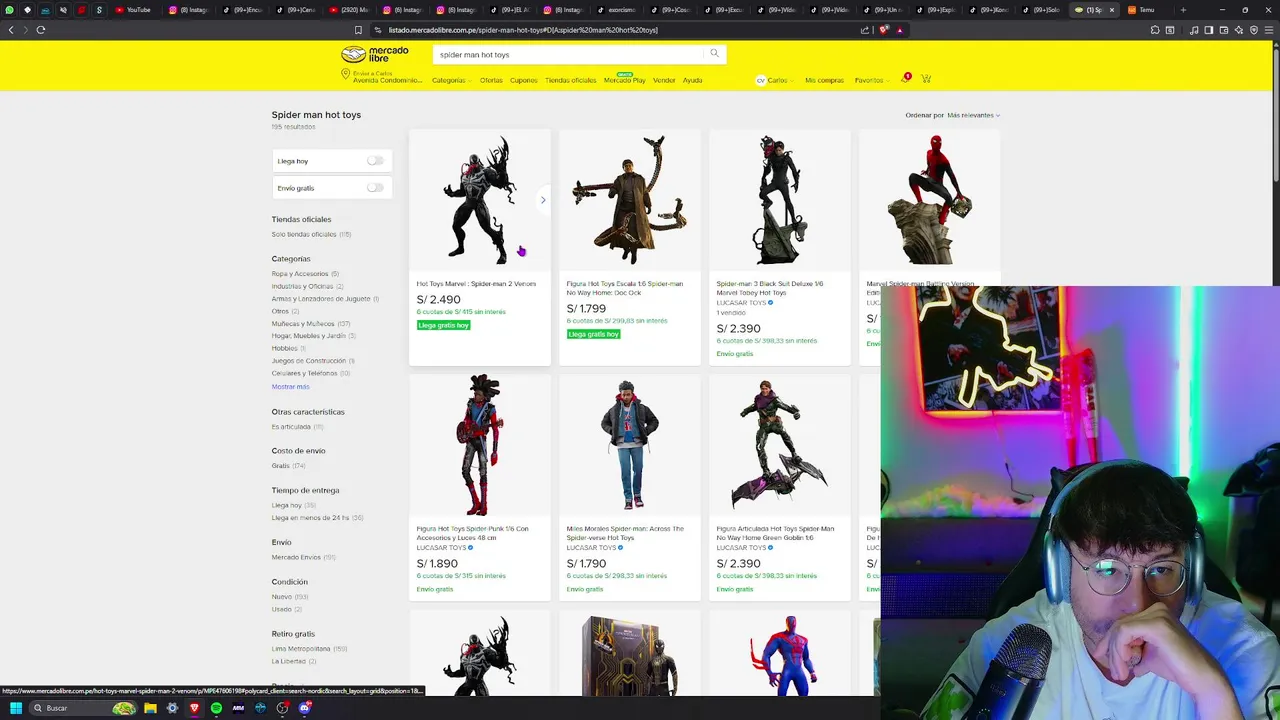Open OBS Studio from taskbar
Screen dimensions: 1280x720
tap(283, 708)
